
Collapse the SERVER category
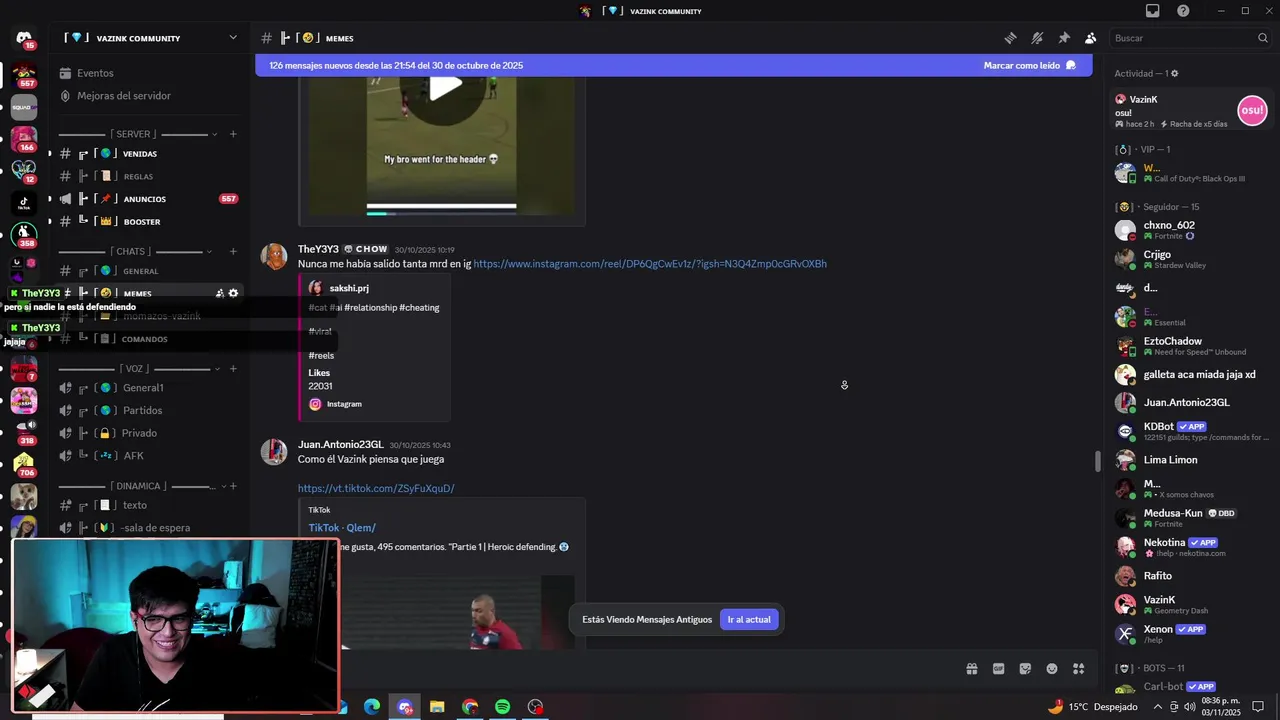point(137,134)
